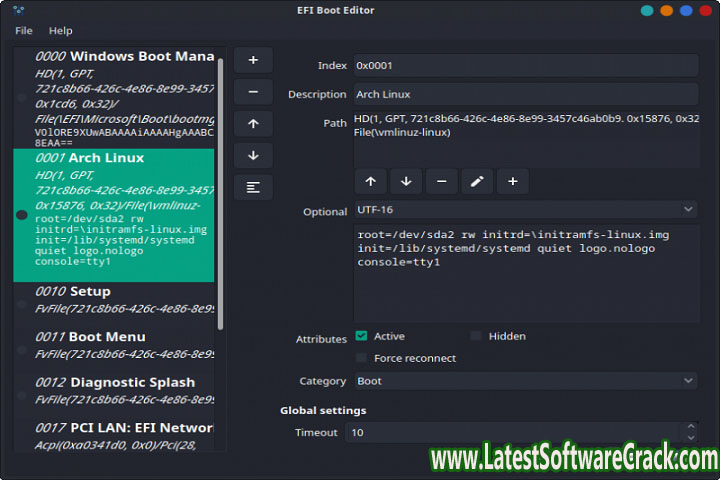The height and width of the screenshot is (480, 720).
Task: Select radio button for Windows Boot Manager entry
Action: pyautogui.click(x=22, y=97)
